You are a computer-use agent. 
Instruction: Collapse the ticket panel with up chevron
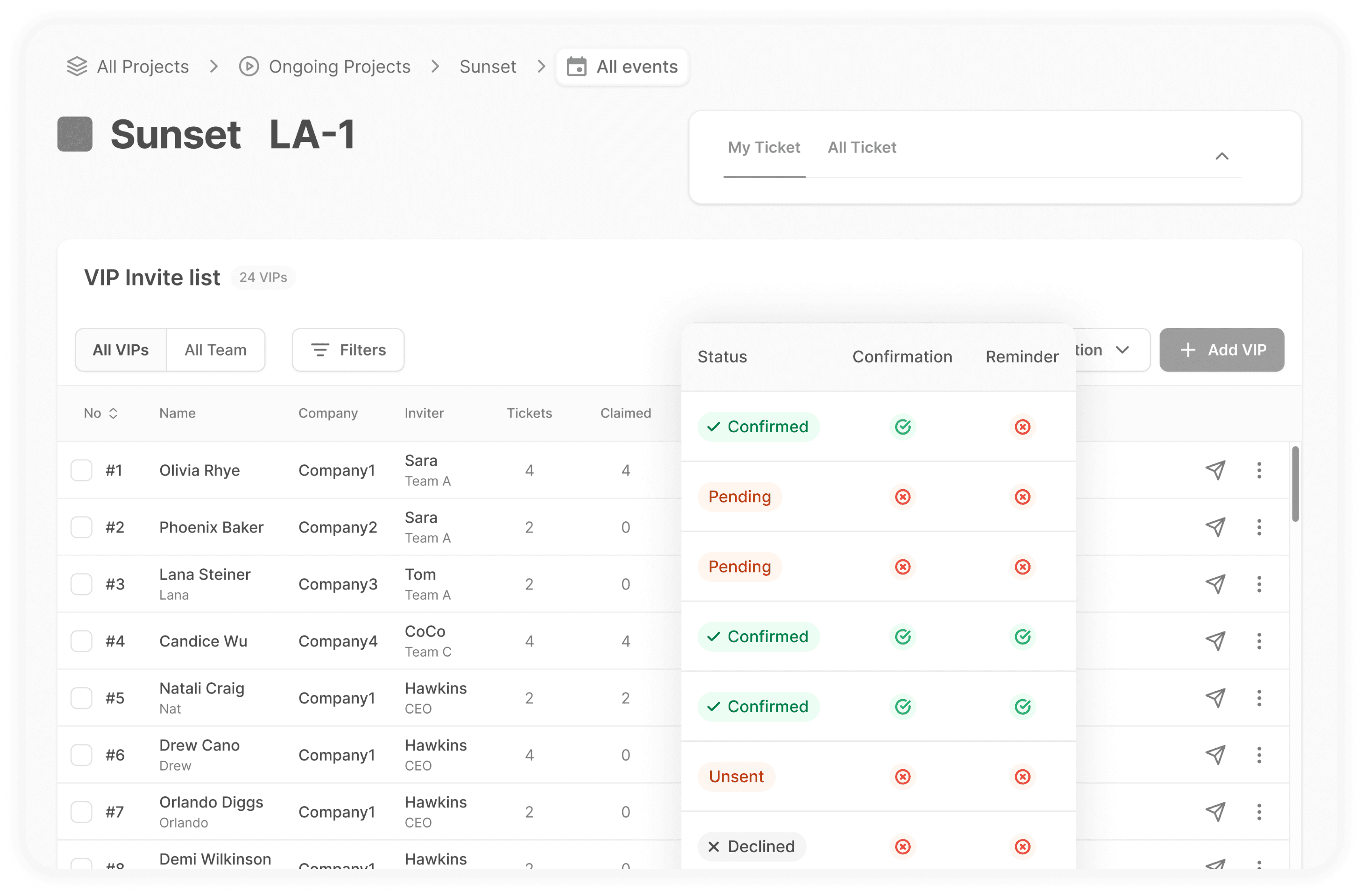pos(1221,156)
